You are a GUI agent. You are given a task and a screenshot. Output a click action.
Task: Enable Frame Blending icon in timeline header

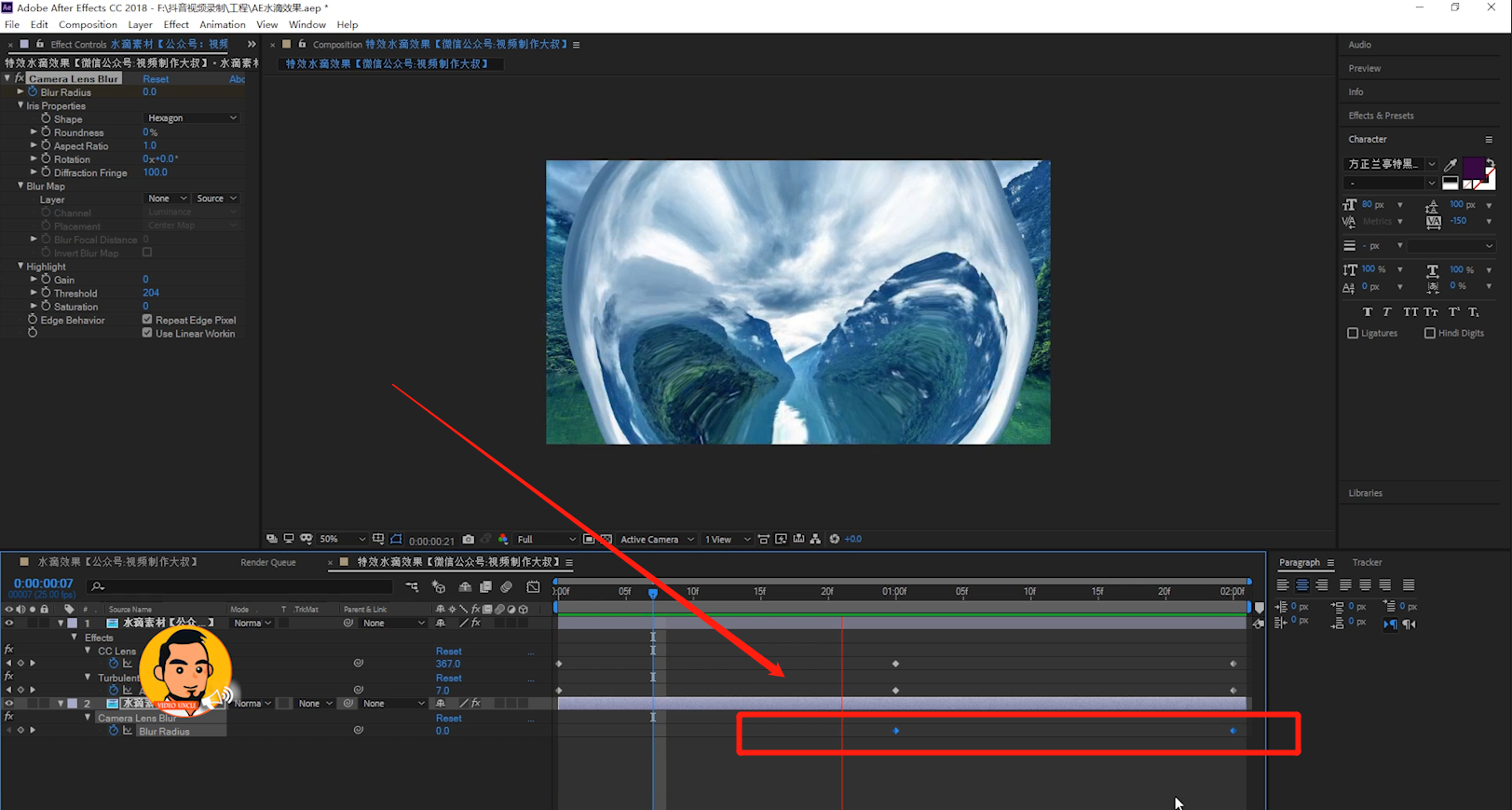coord(485,586)
